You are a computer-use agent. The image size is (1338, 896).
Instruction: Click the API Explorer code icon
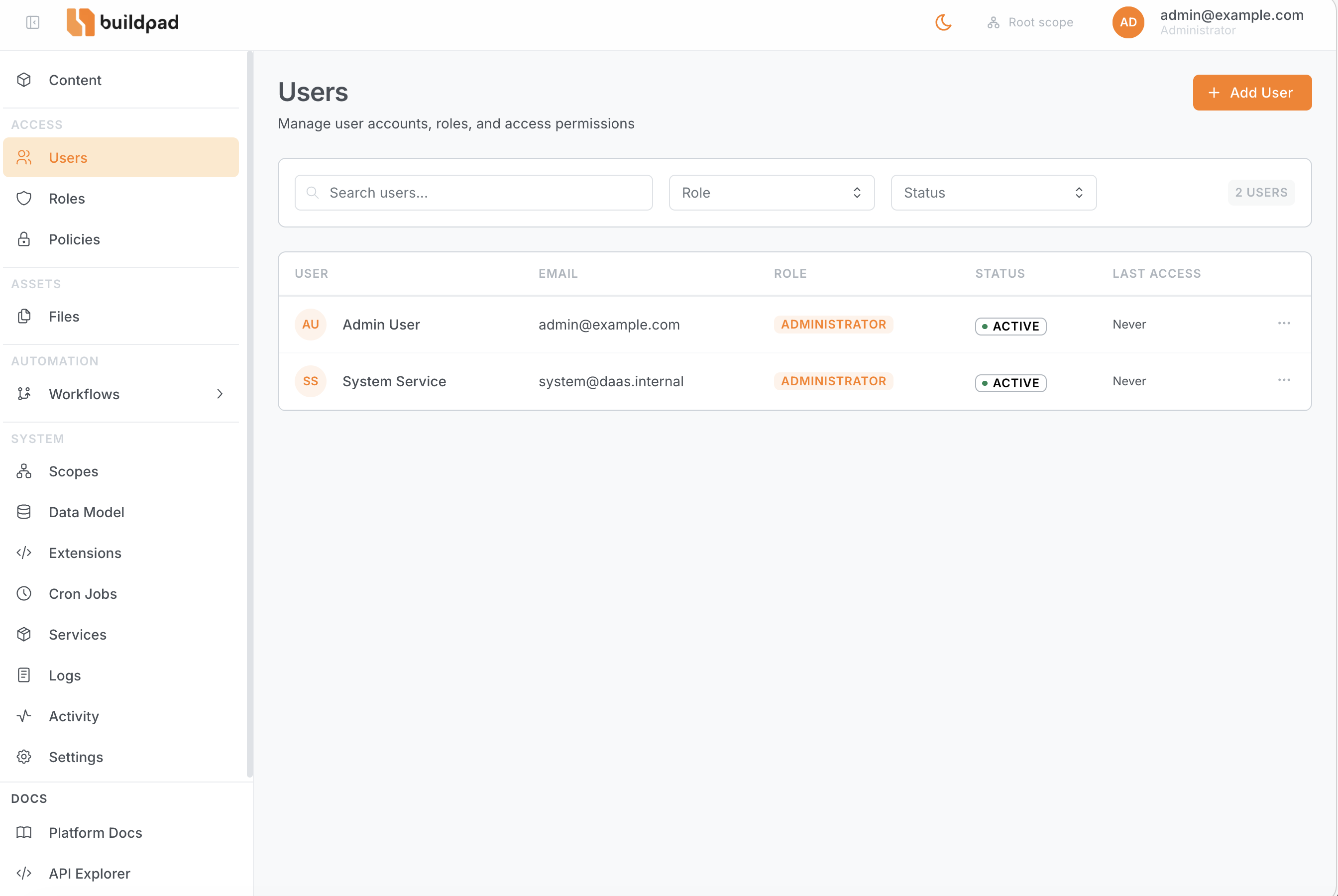coord(24,873)
